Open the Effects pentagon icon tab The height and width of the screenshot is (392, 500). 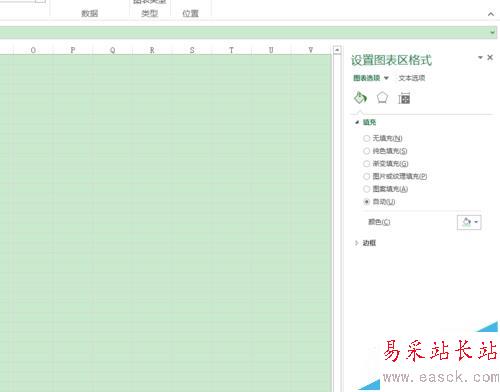(x=382, y=98)
